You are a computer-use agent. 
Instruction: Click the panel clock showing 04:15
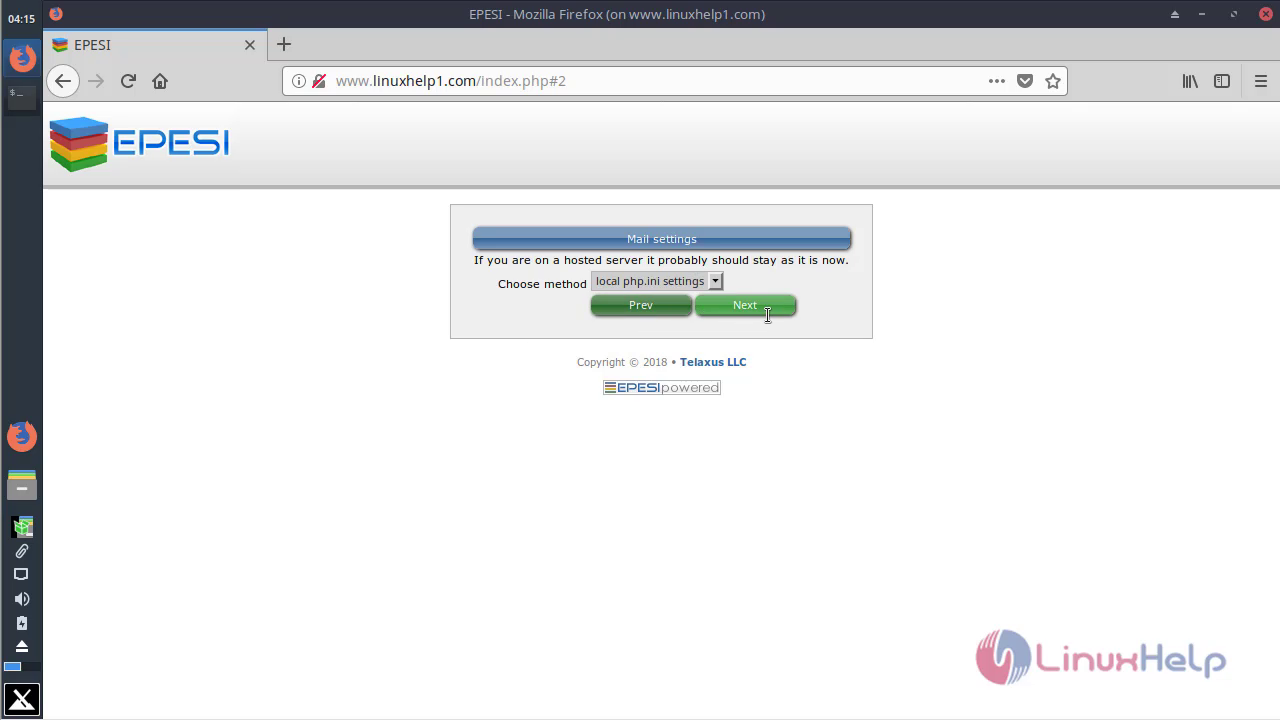click(22, 19)
